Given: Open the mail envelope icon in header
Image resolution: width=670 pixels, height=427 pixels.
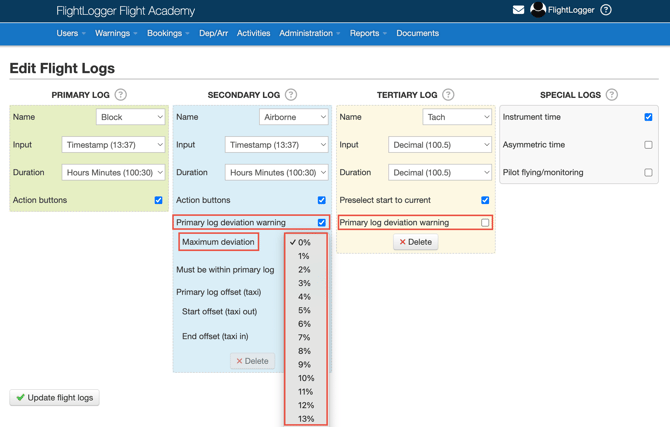Looking at the screenshot, I should click(x=518, y=10).
